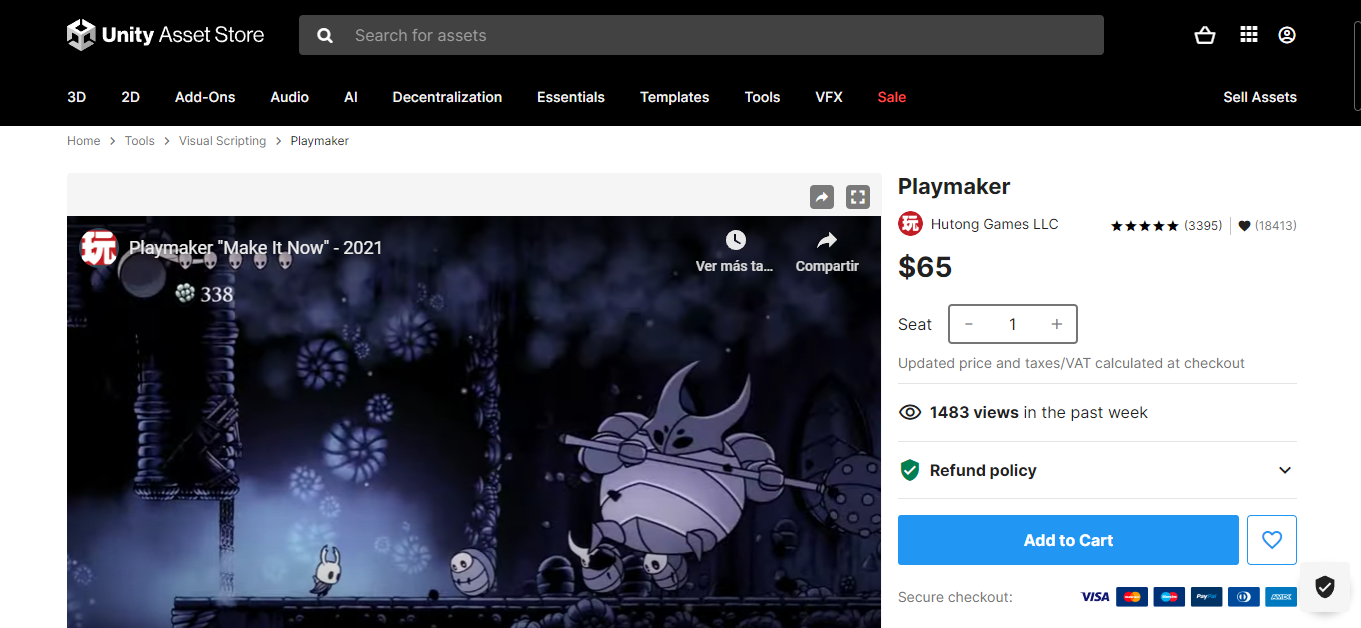Open the Tools menu in navigation bar
This screenshot has height=628, width=1361.
(x=762, y=97)
